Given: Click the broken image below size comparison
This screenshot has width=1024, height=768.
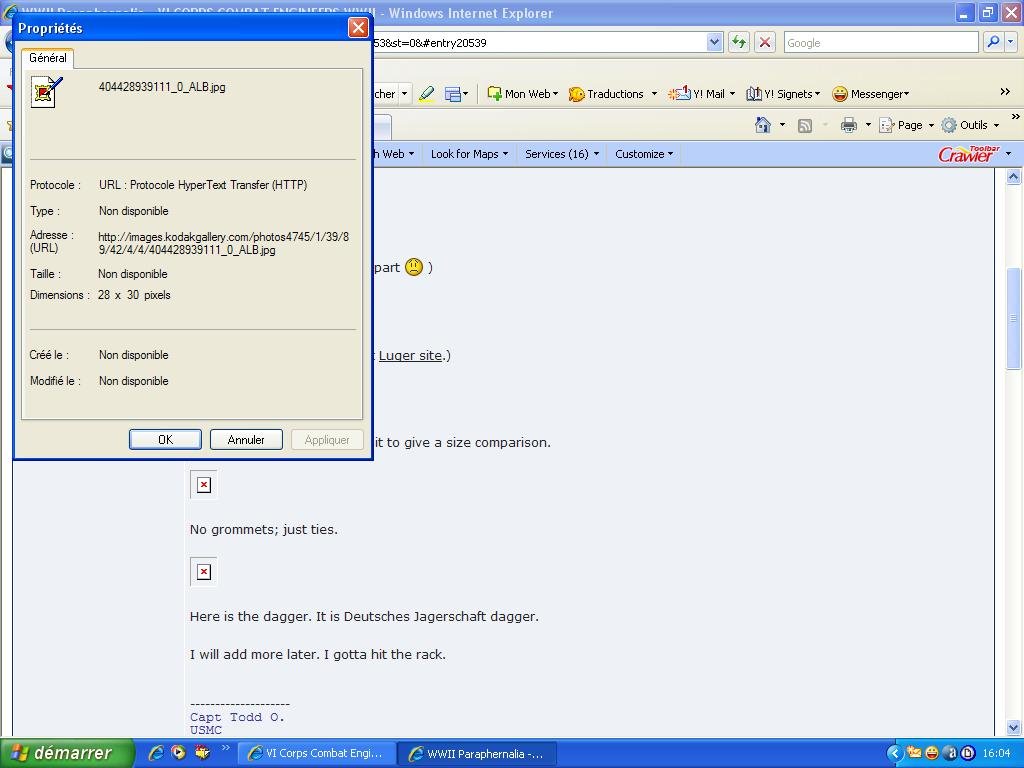Looking at the screenshot, I should pyautogui.click(x=203, y=485).
